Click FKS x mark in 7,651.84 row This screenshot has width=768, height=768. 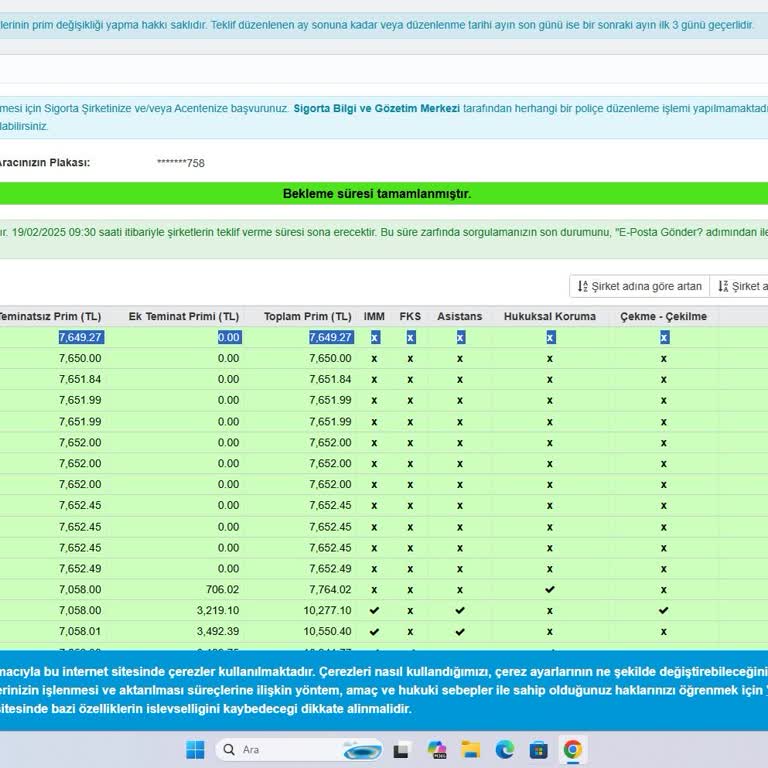click(x=410, y=380)
